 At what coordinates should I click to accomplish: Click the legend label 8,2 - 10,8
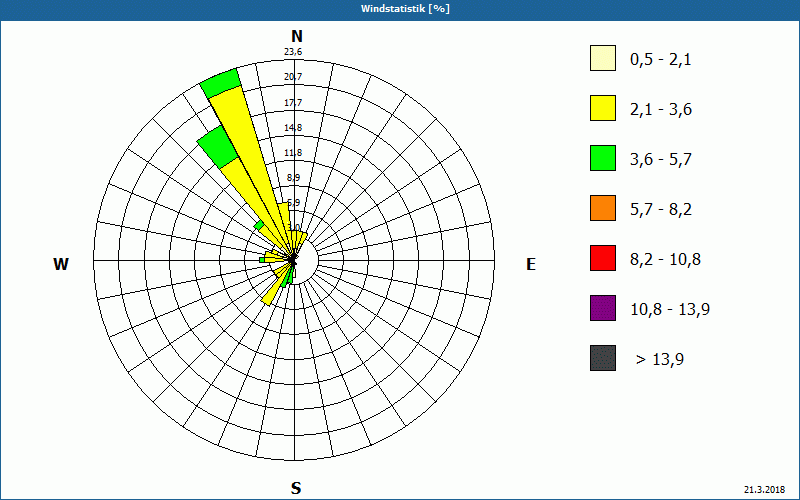(x=666, y=260)
